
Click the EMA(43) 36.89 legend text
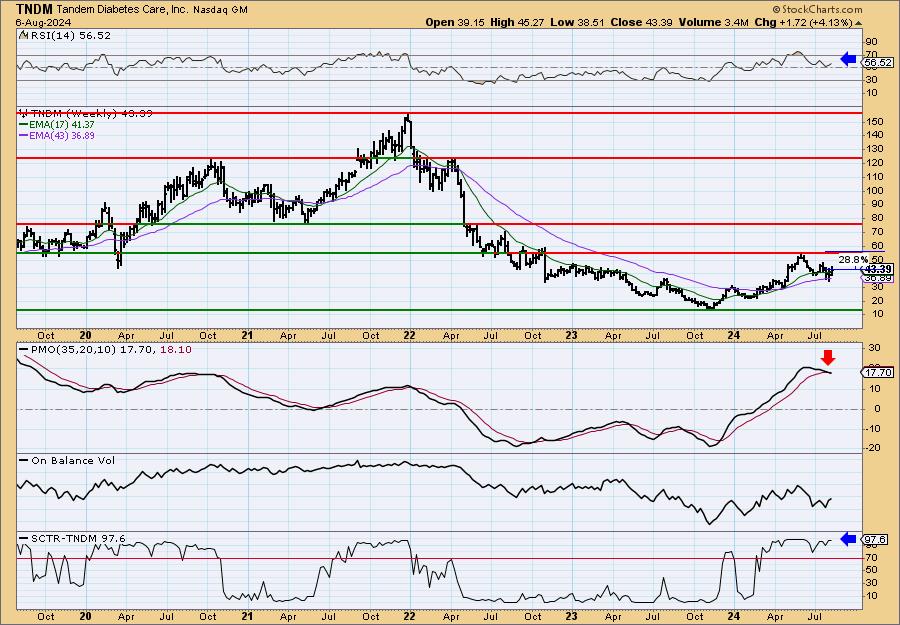point(61,135)
